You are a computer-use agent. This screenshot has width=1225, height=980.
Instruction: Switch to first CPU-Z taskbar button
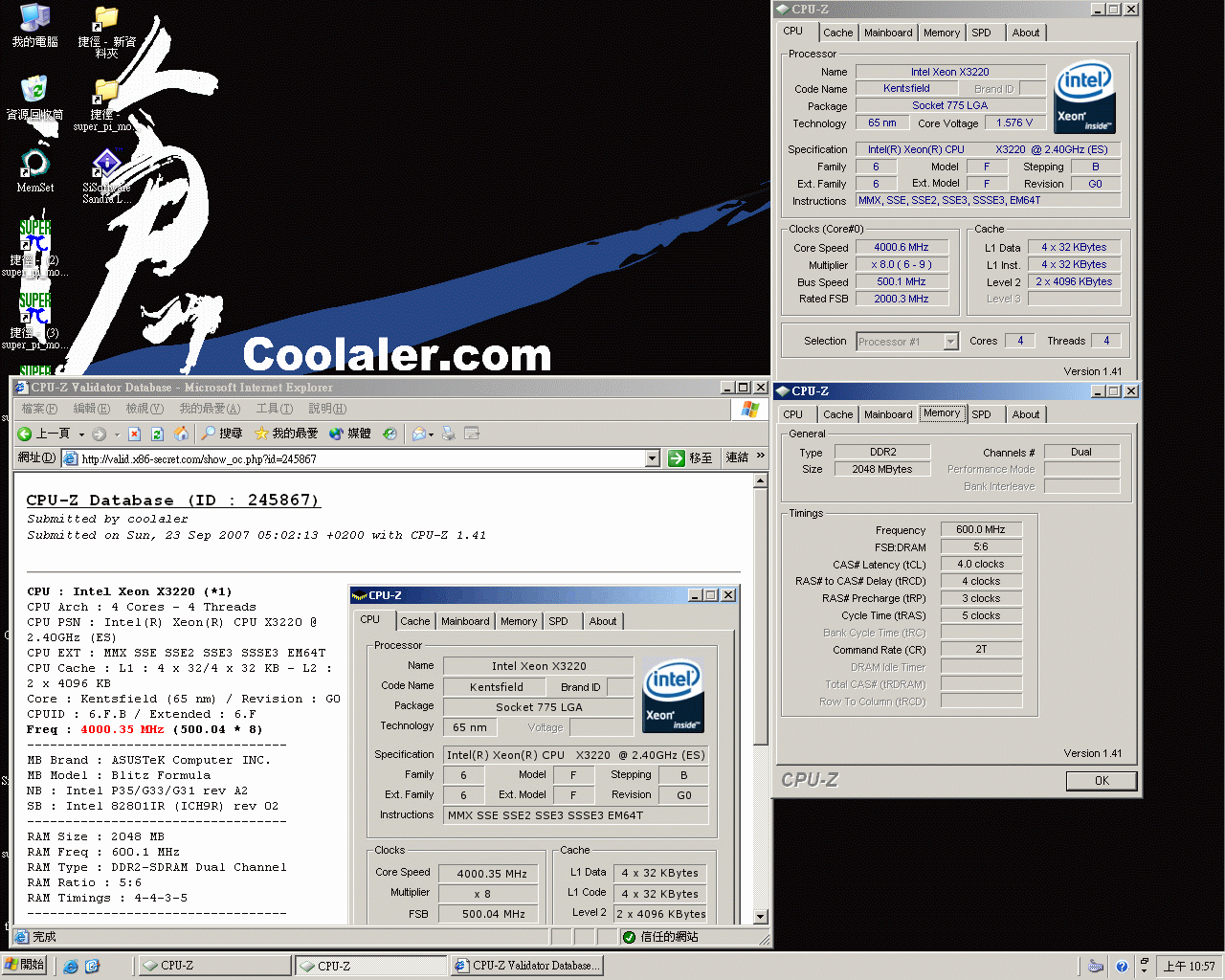point(214,966)
